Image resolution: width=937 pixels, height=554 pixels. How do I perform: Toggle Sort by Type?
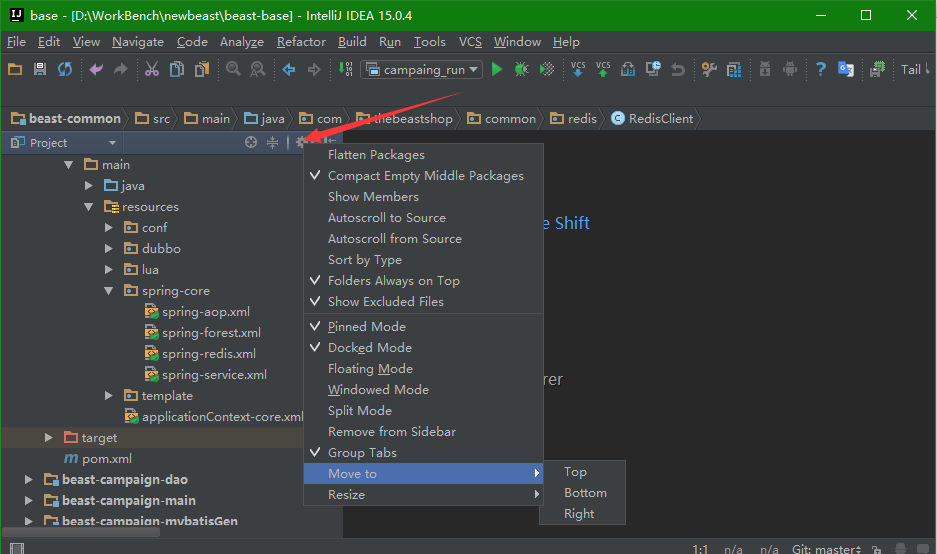tap(423, 260)
